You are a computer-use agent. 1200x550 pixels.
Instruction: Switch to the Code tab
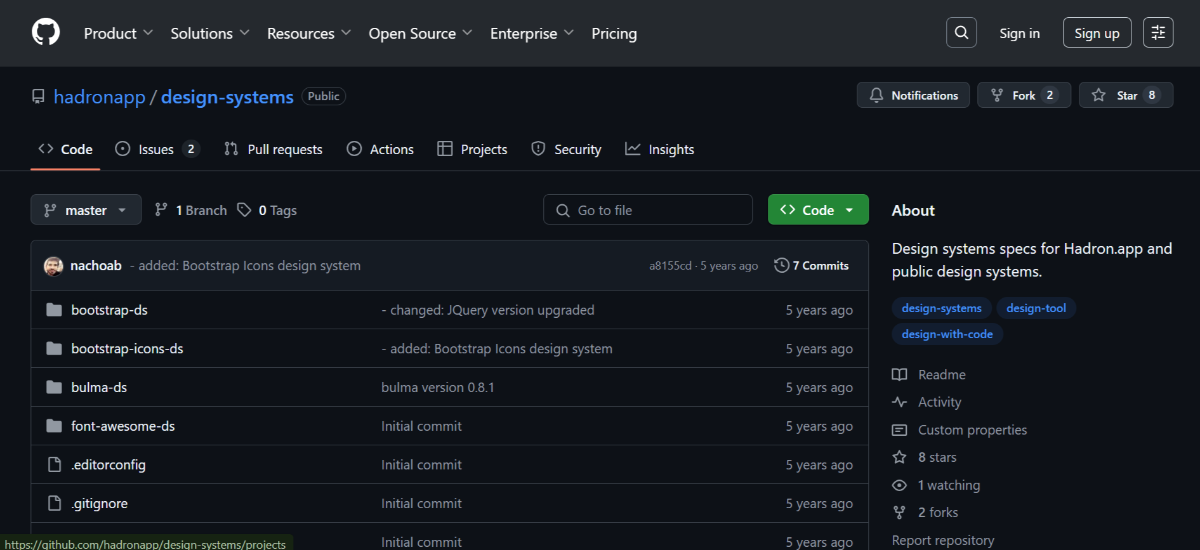(x=66, y=149)
